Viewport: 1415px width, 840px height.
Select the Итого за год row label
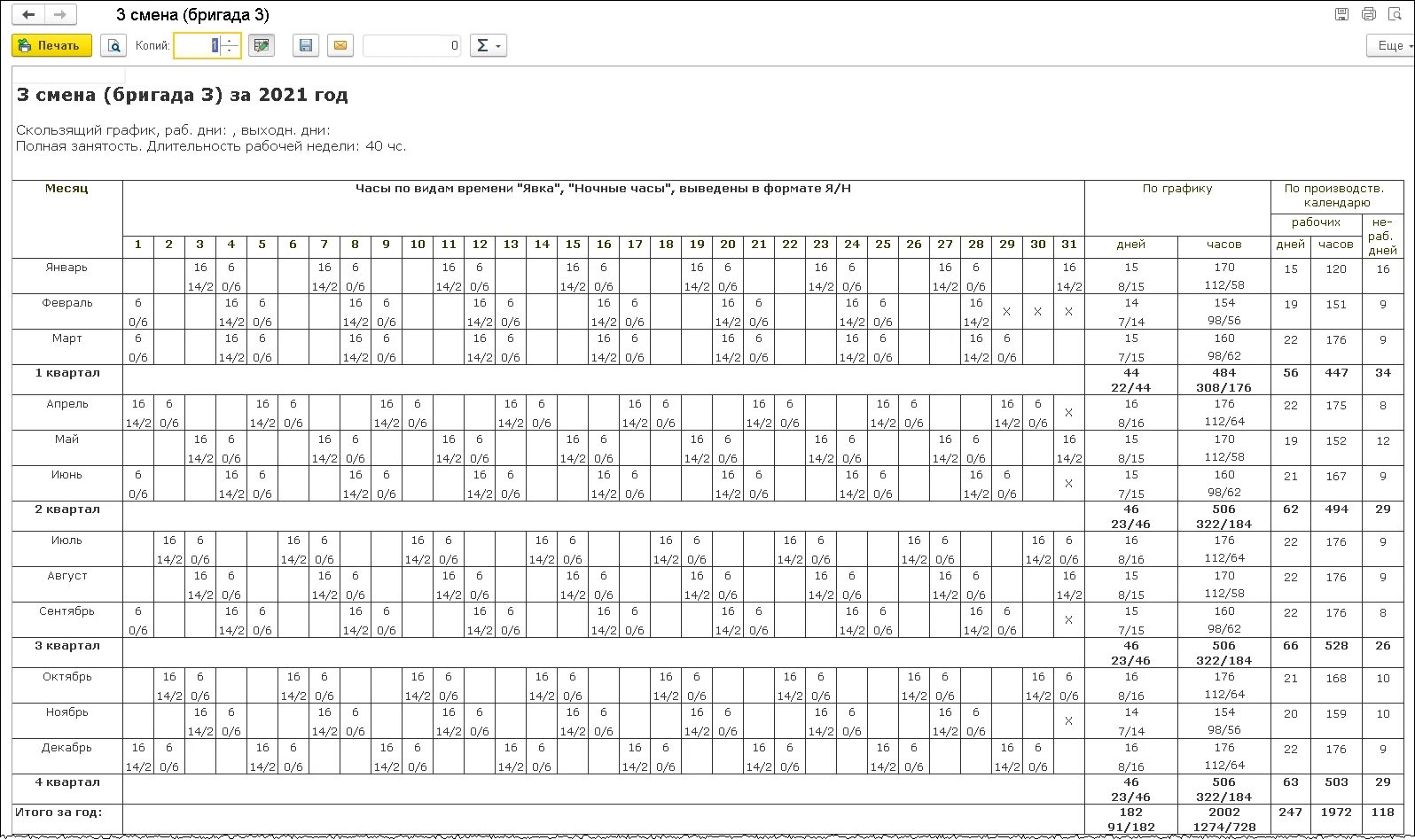(x=59, y=812)
